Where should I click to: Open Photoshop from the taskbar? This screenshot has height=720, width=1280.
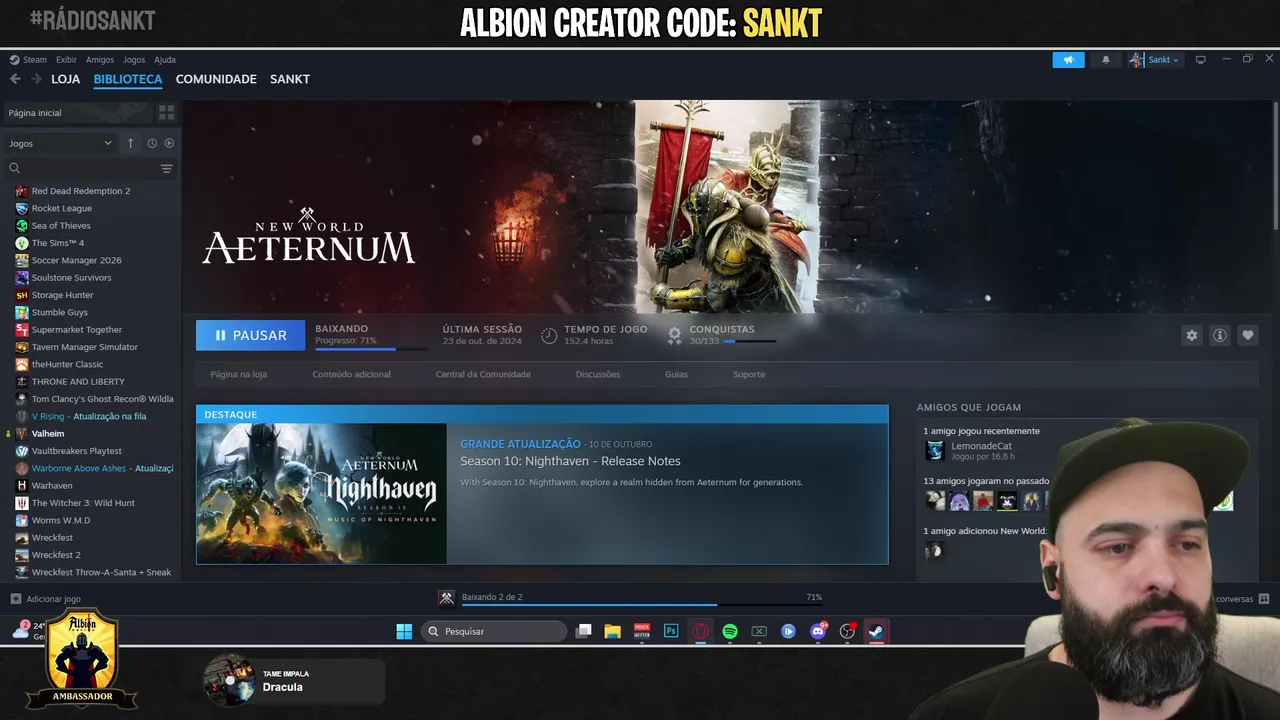click(x=671, y=631)
